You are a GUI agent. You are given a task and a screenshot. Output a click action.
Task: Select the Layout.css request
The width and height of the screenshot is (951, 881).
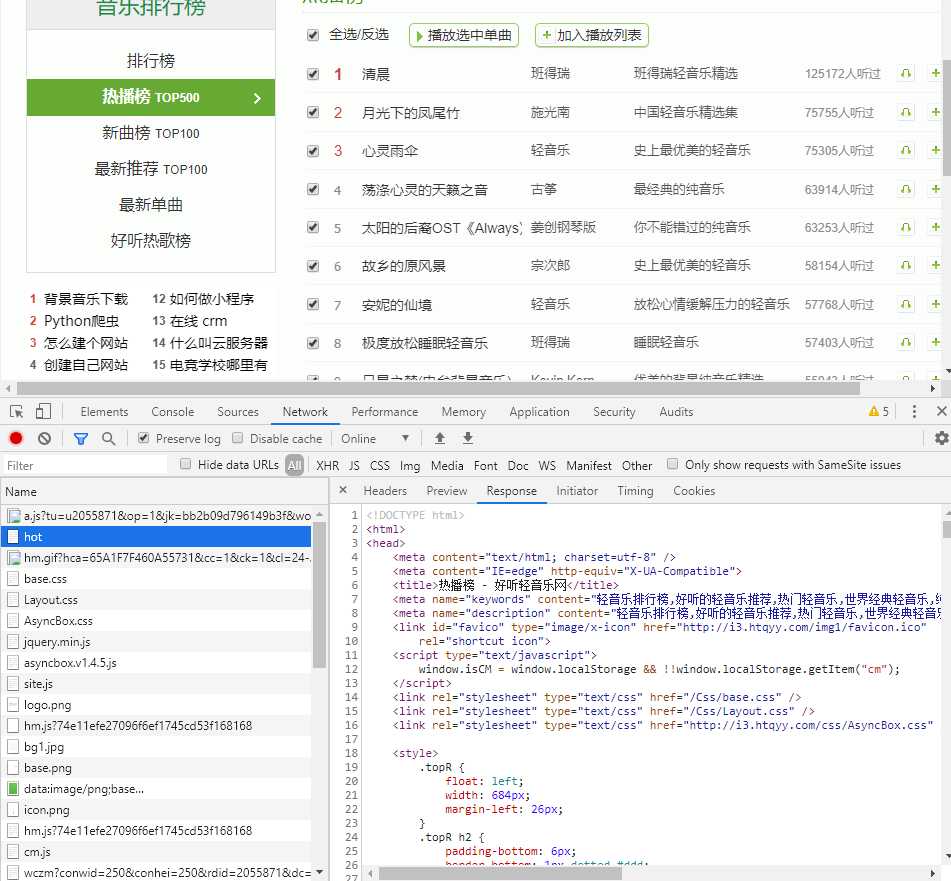(156, 600)
